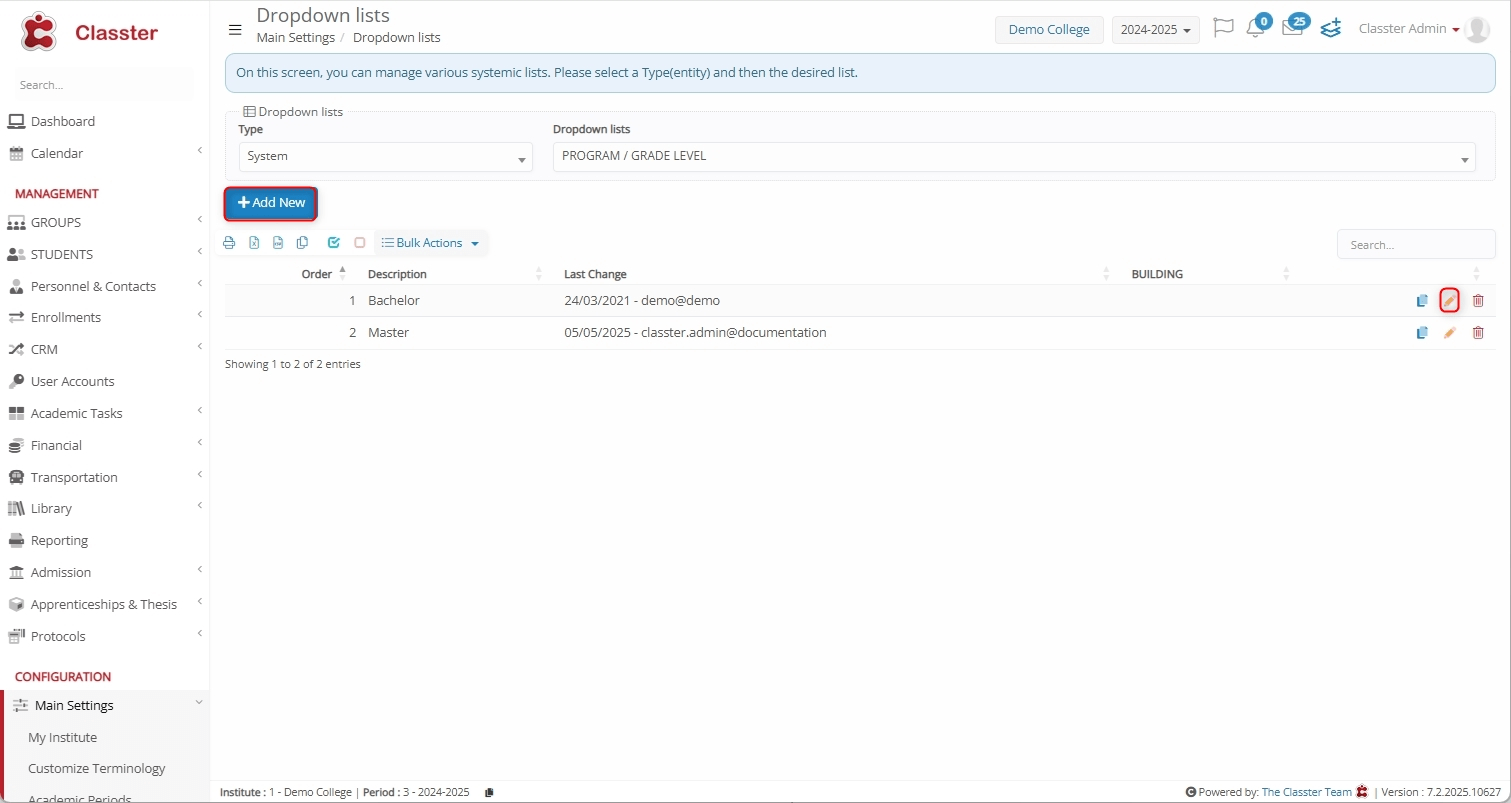Click the flag icon in header
1511x803 pixels.
pyautogui.click(x=1222, y=28)
